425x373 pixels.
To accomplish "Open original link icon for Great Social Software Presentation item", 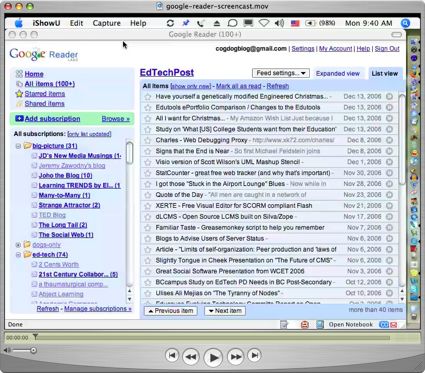I will [389, 271].
